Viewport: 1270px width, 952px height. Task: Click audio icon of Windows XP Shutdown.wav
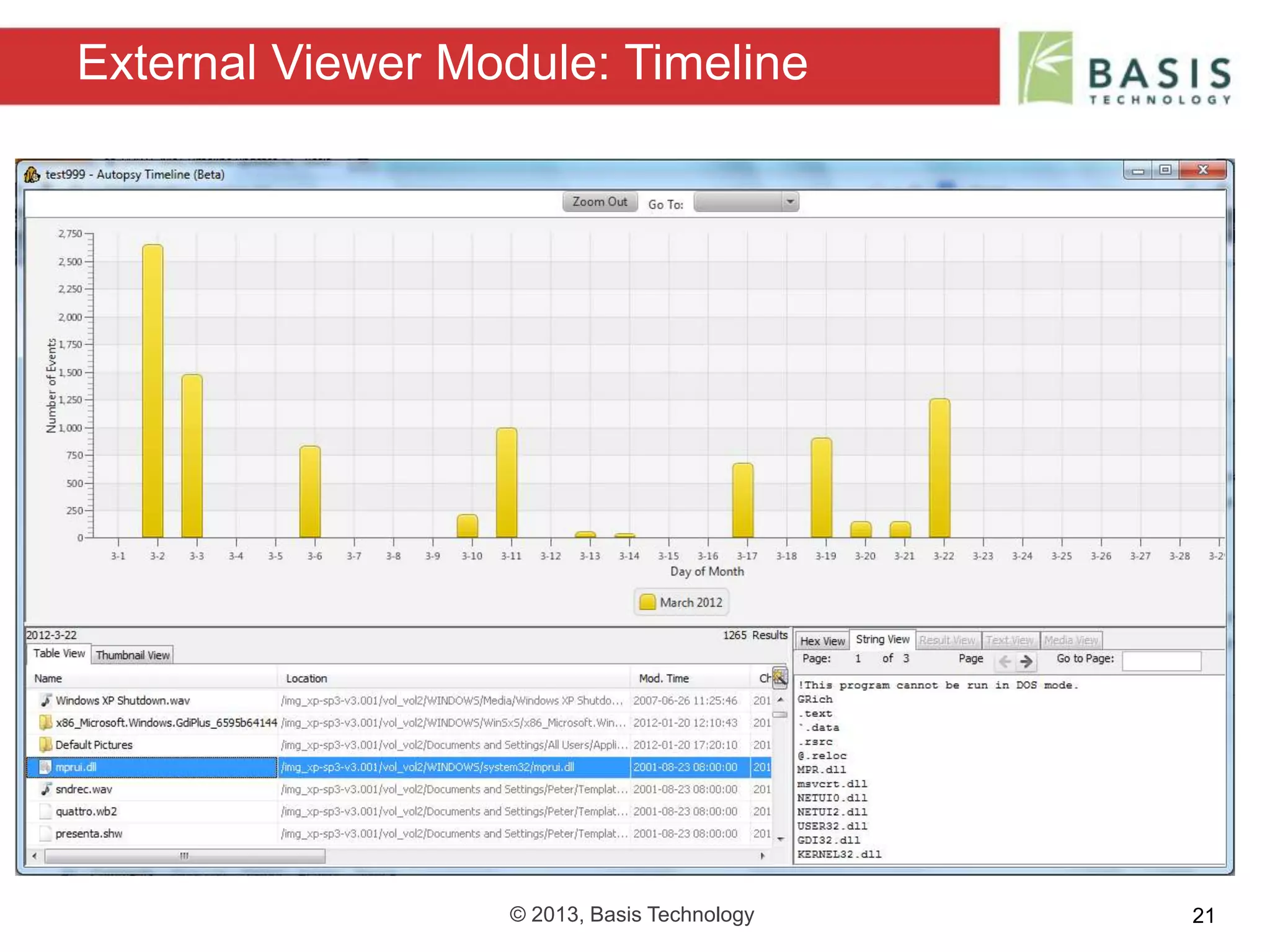tap(46, 700)
